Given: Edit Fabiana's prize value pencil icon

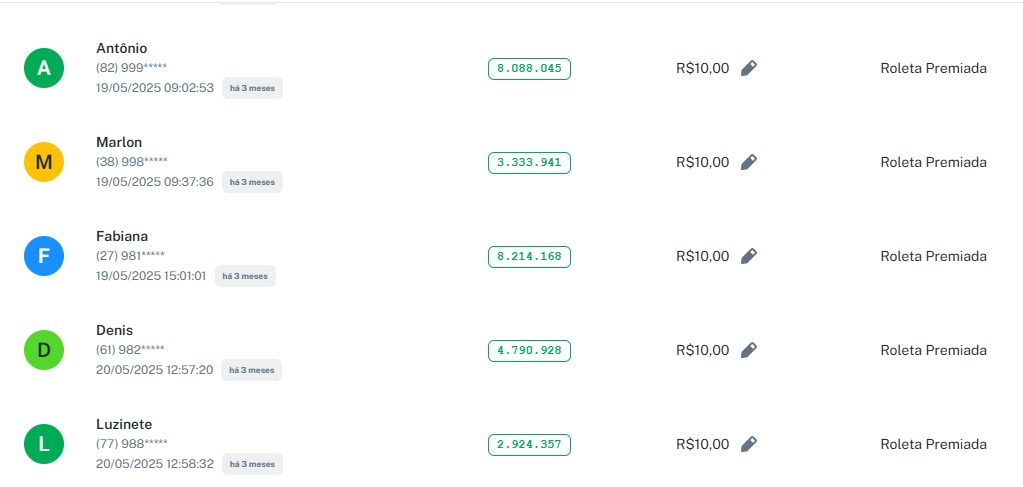Looking at the screenshot, I should tap(749, 256).
